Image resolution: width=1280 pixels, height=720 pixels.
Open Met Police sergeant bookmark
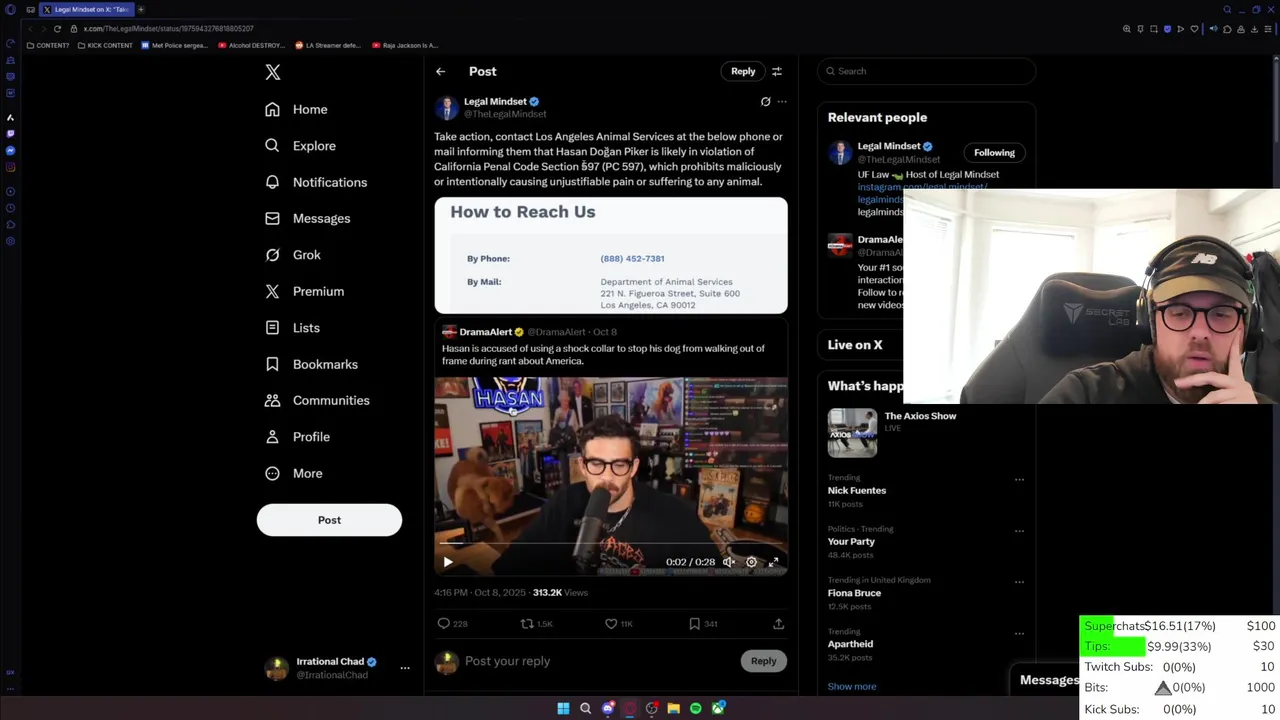[175, 45]
